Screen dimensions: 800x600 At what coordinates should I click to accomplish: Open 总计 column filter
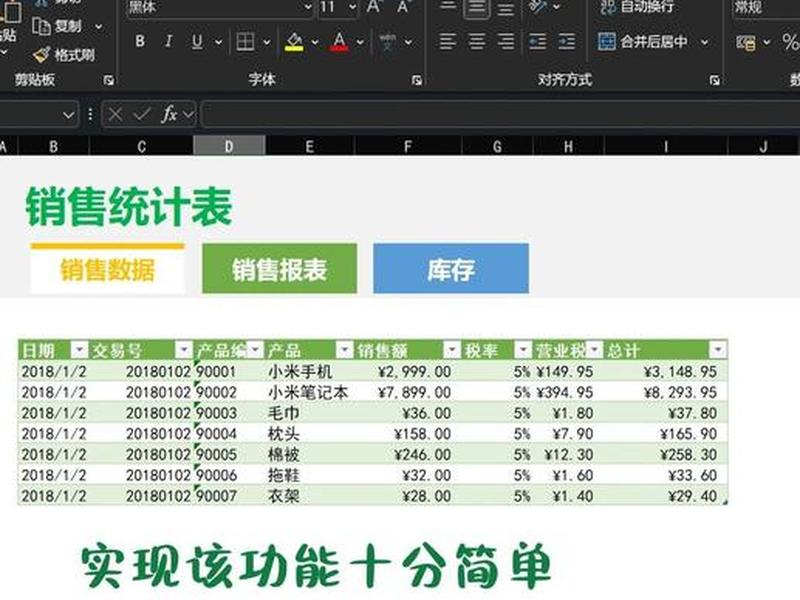click(718, 350)
